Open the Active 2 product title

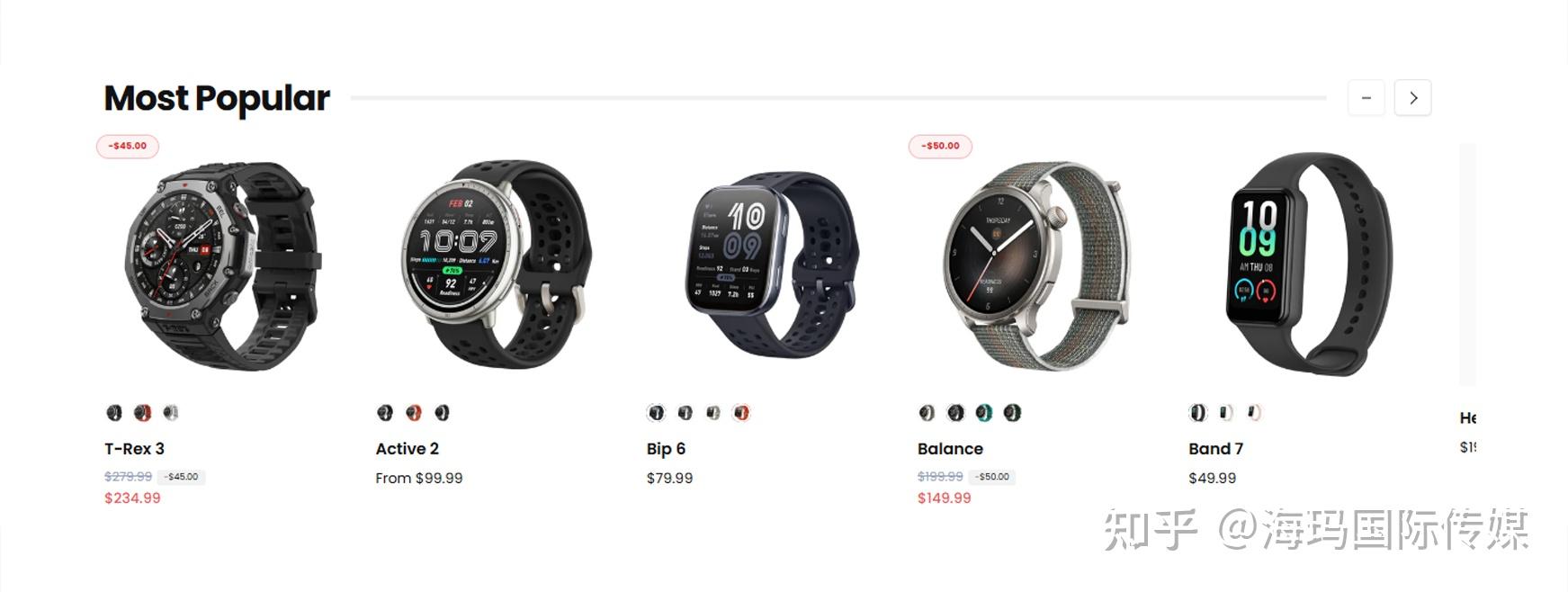click(x=407, y=449)
